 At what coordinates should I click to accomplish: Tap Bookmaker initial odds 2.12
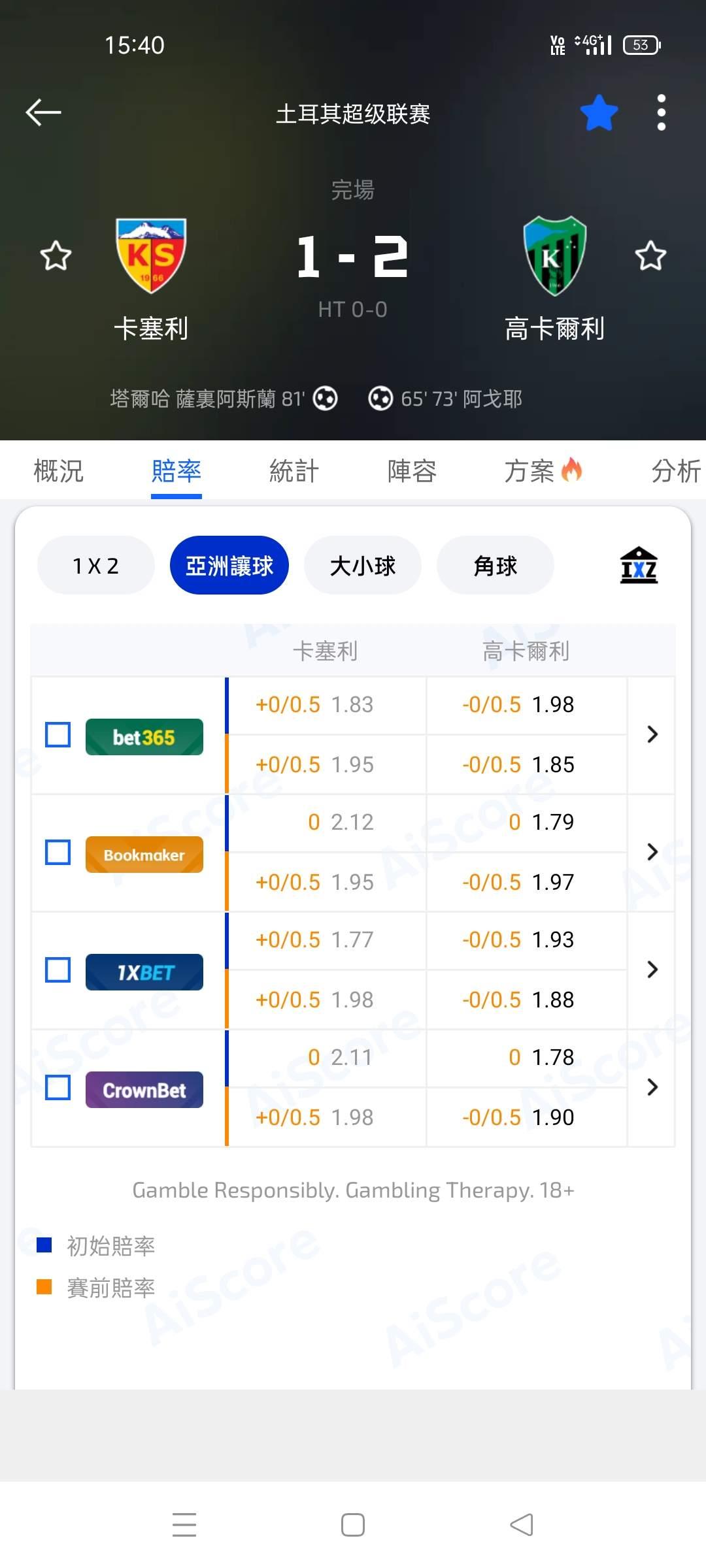[352, 822]
